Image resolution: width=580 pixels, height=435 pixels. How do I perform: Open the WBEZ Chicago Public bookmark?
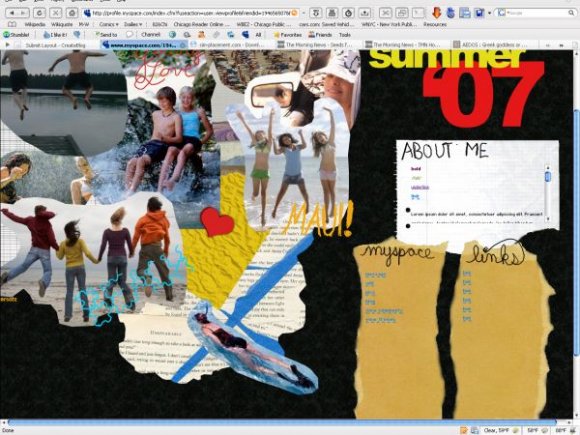(263, 24)
